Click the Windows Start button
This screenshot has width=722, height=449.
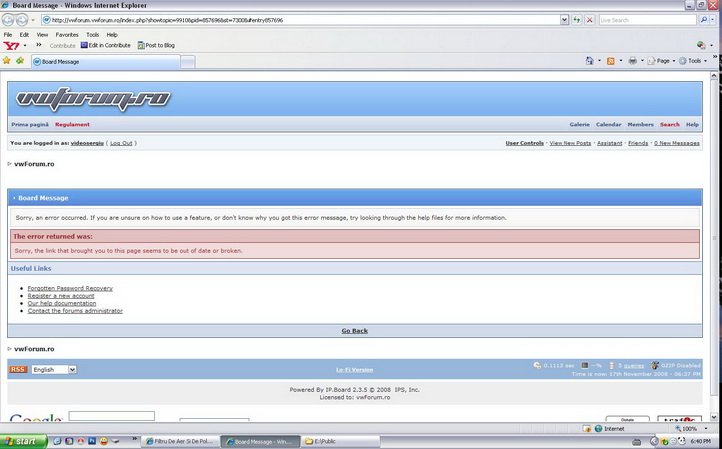coord(21,441)
